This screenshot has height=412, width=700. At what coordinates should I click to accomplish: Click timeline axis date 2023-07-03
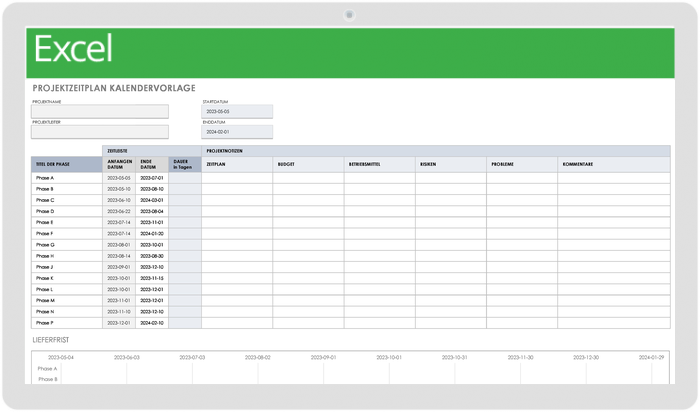192,358
